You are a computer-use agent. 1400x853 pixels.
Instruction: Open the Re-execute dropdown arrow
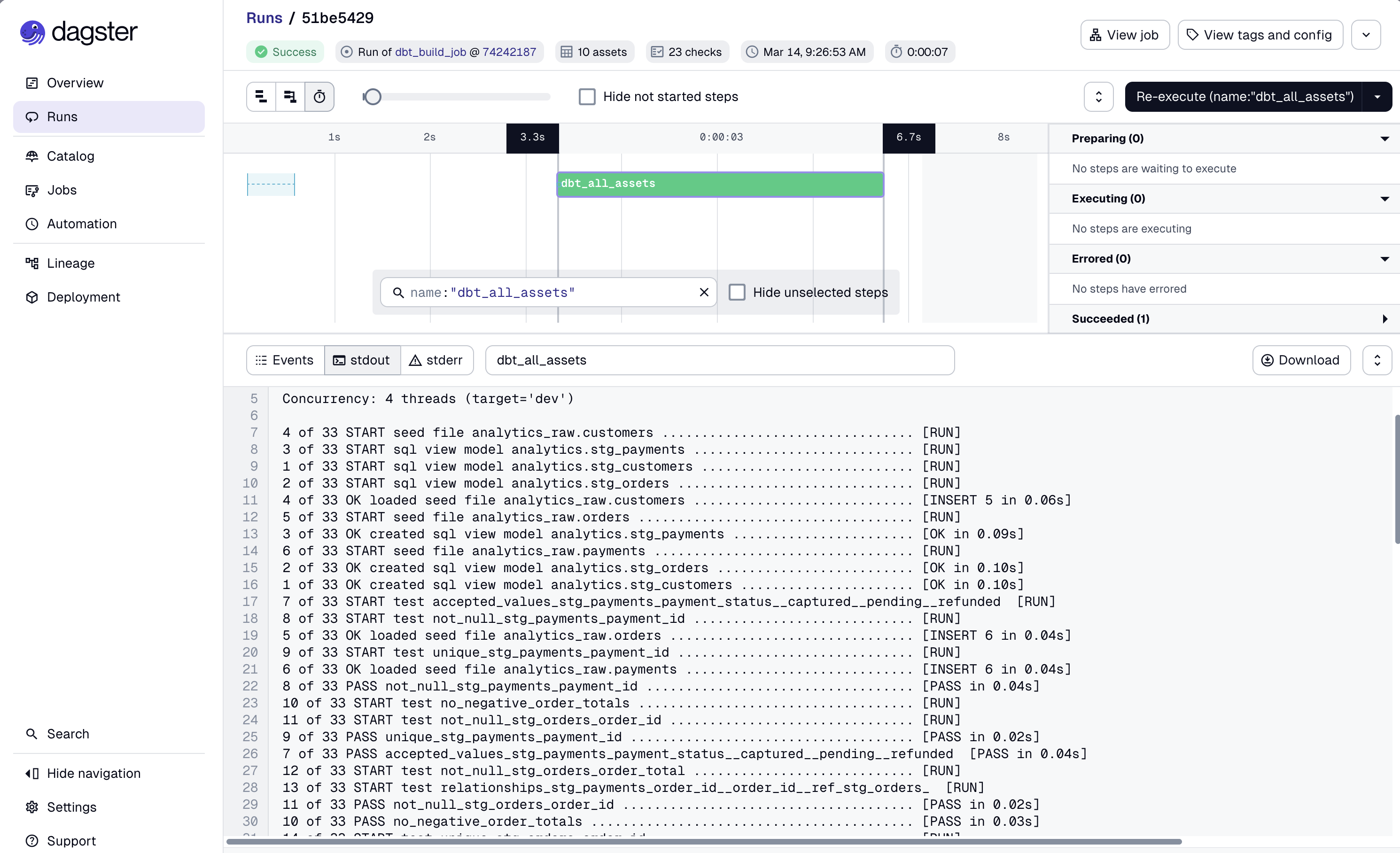click(x=1377, y=97)
